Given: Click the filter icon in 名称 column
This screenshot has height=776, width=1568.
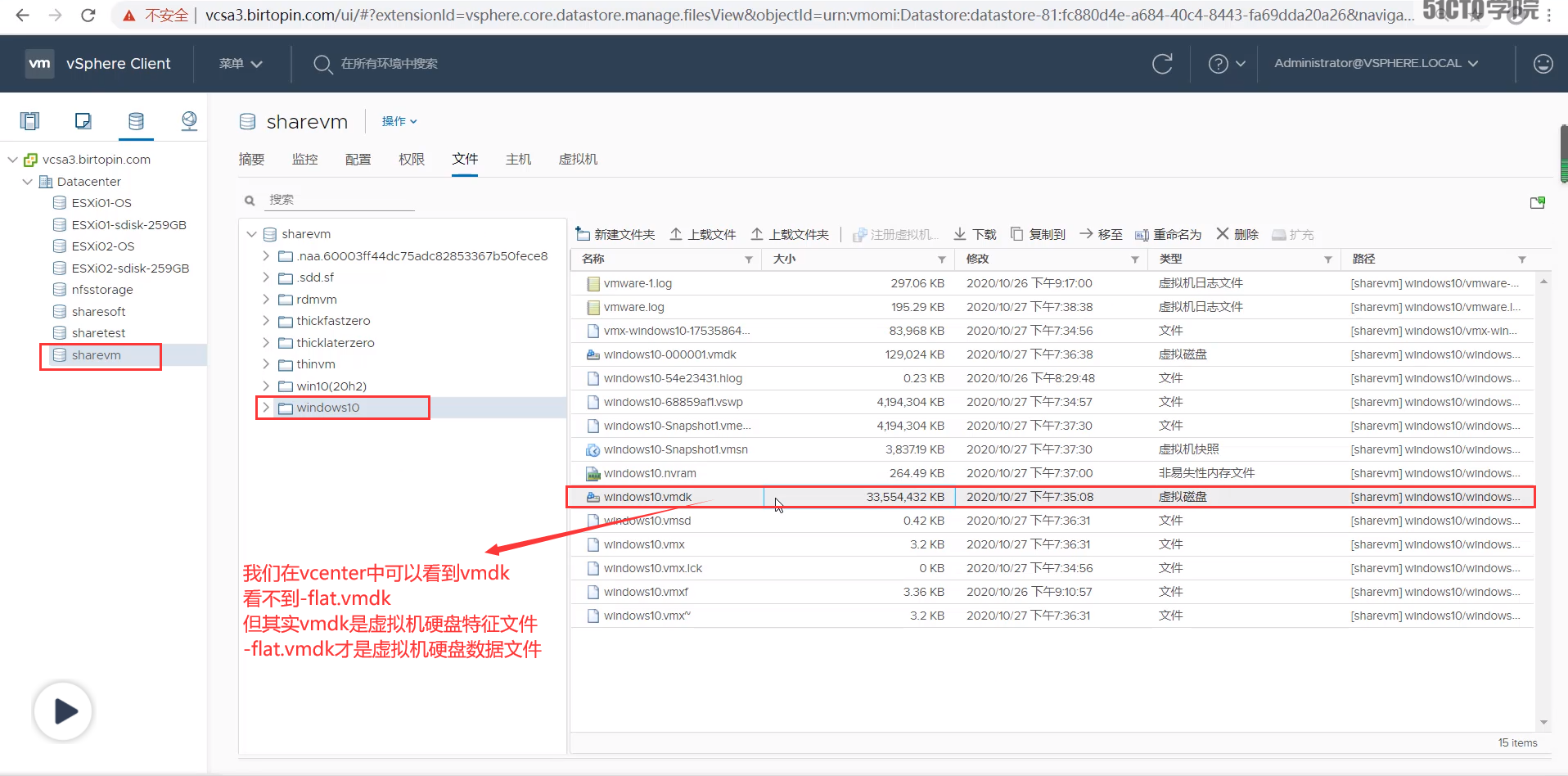Looking at the screenshot, I should coord(749,259).
